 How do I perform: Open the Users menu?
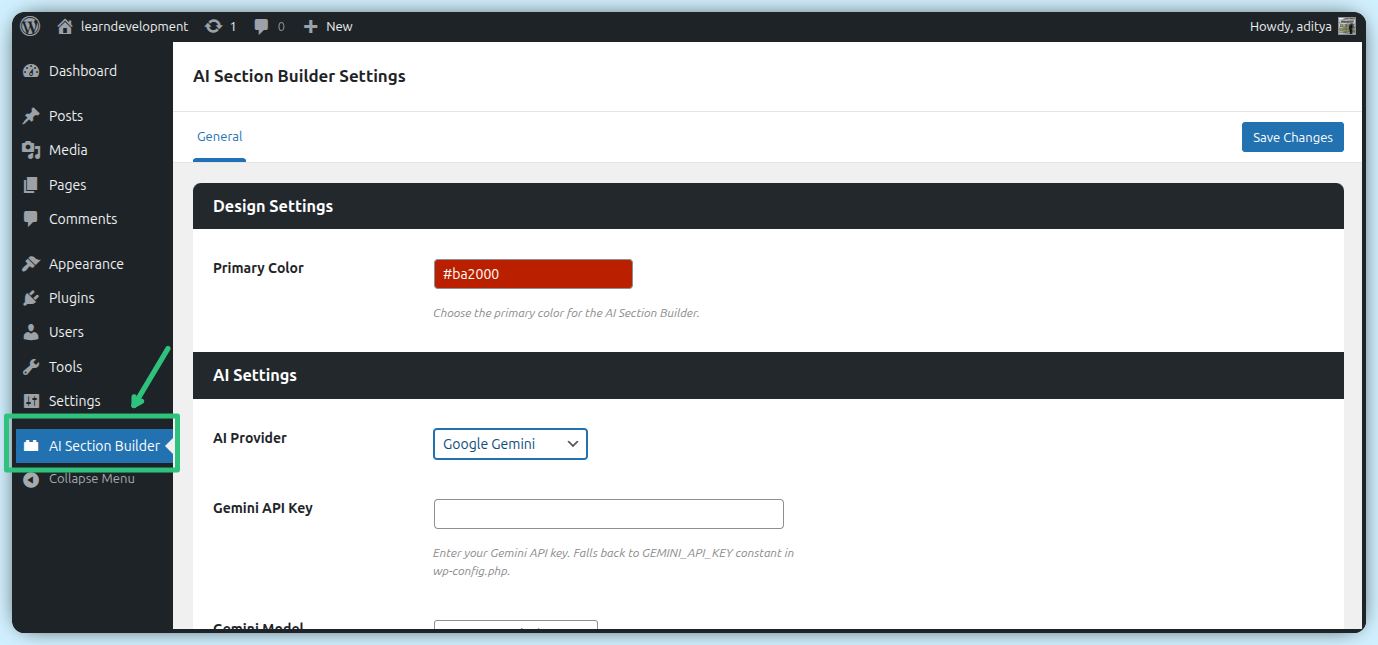point(66,332)
